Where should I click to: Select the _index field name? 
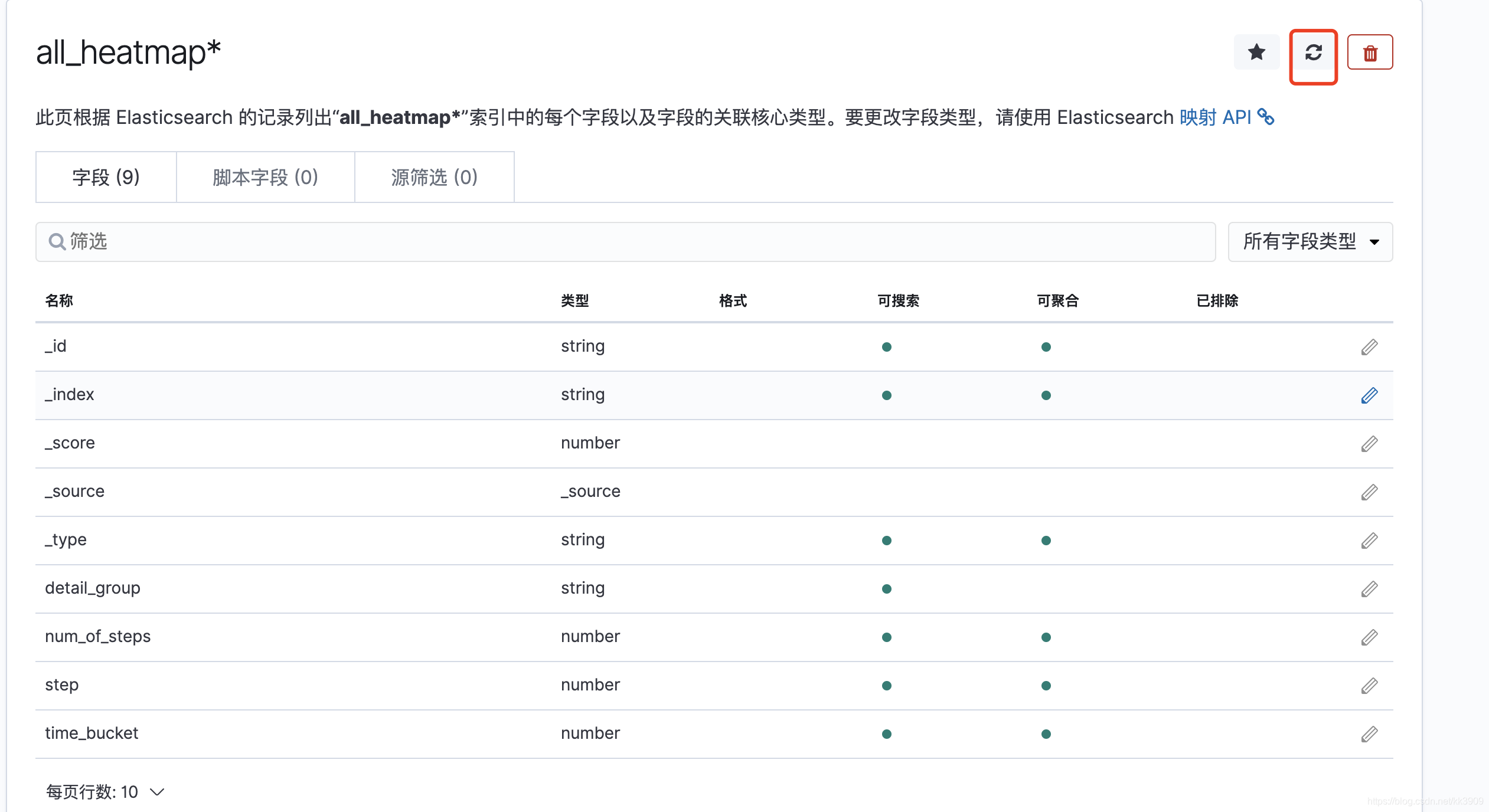[x=70, y=395]
